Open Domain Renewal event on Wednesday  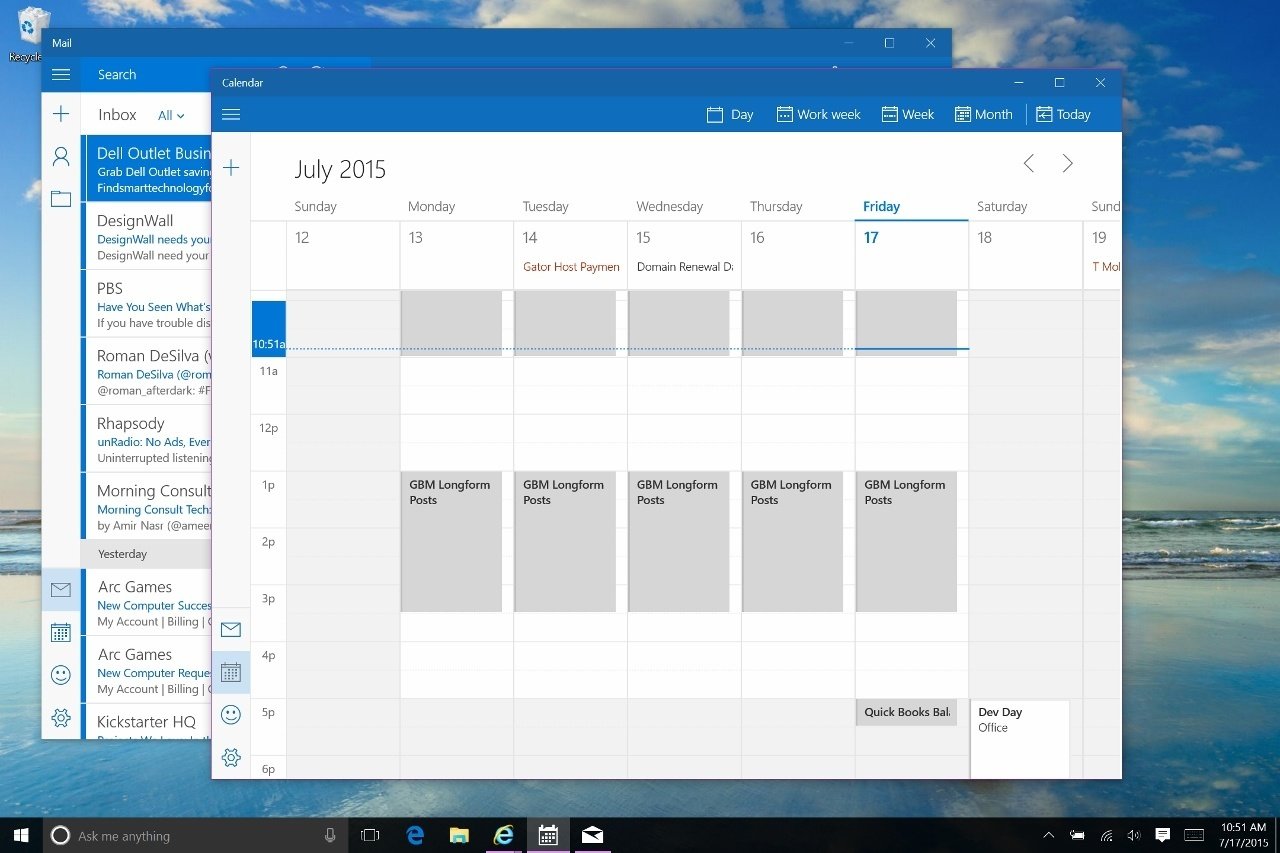click(x=685, y=267)
